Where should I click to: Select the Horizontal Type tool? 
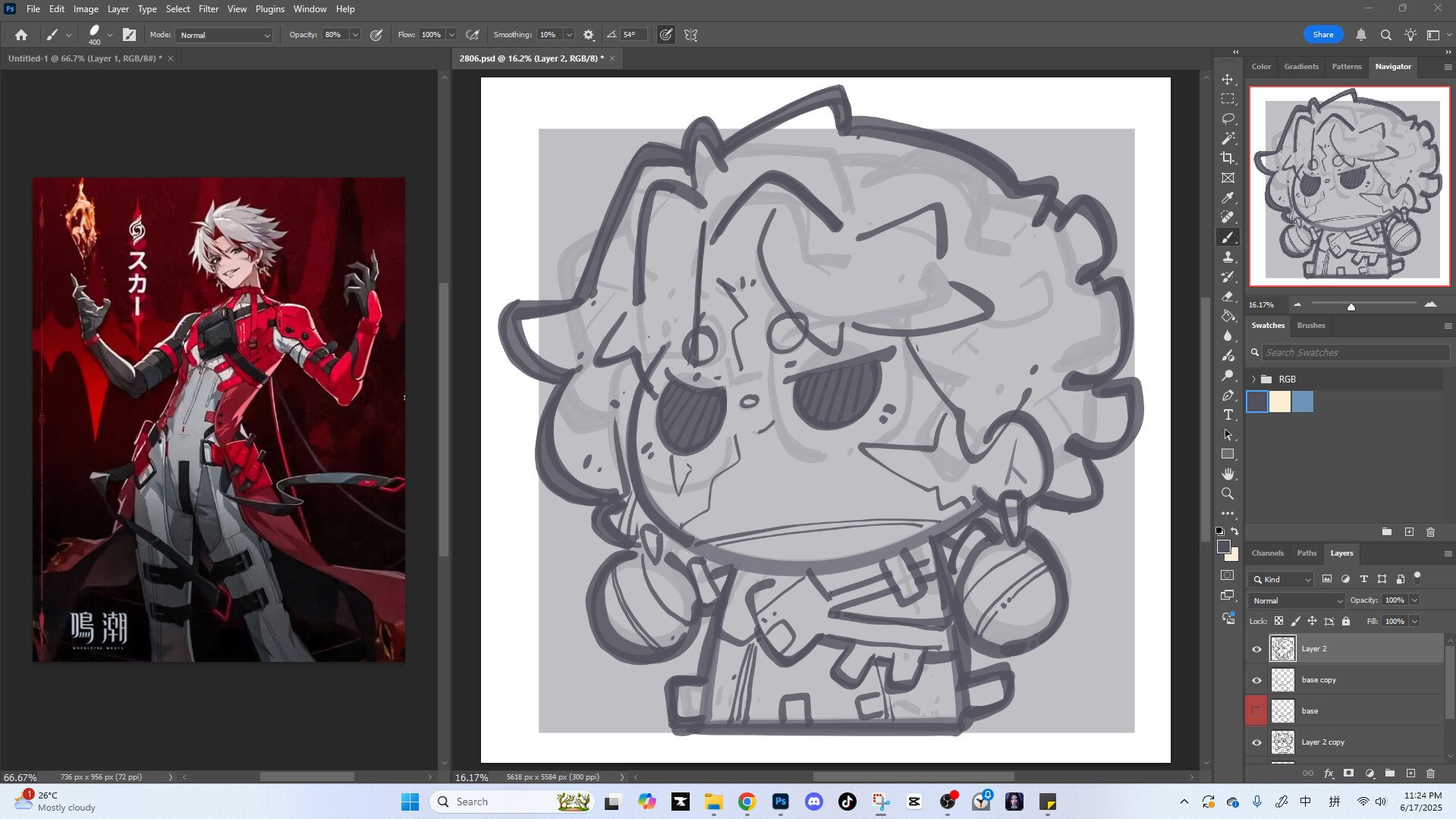click(1228, 415)
